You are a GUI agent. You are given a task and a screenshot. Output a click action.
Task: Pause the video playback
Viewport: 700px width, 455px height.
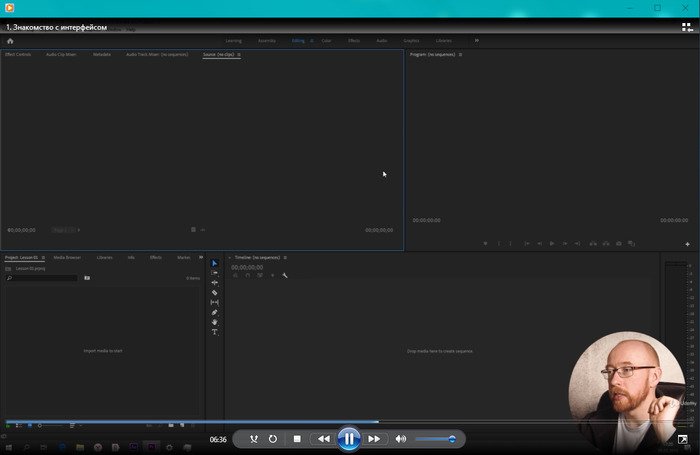tap(348, 439)
